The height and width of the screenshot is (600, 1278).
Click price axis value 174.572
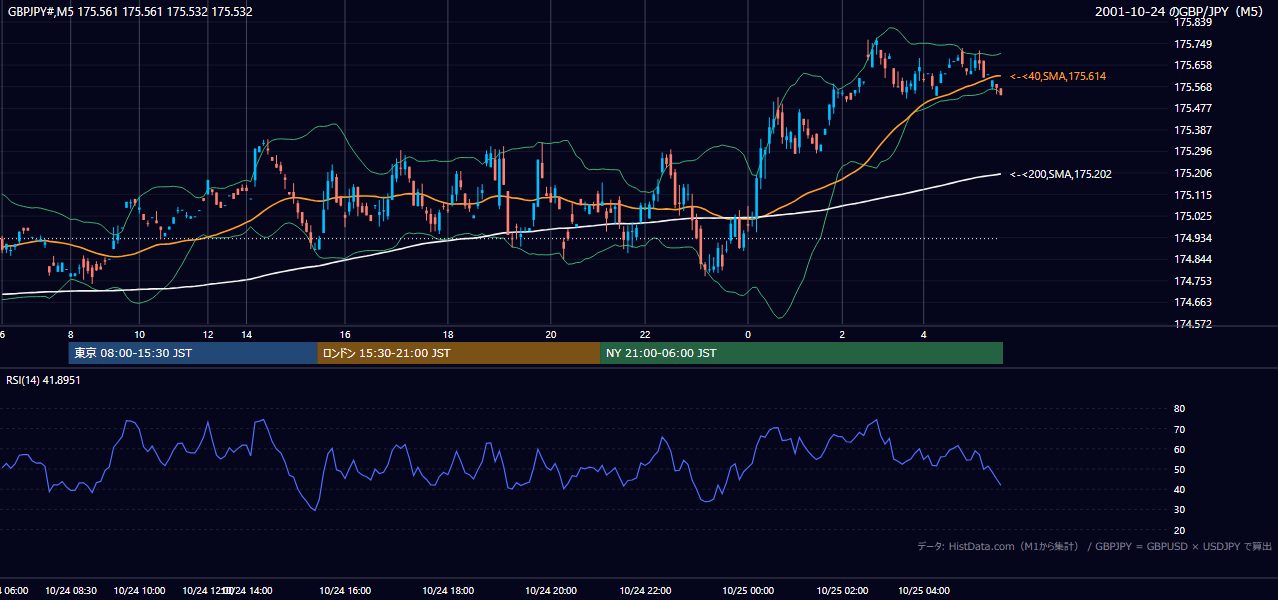[1193, 324]
